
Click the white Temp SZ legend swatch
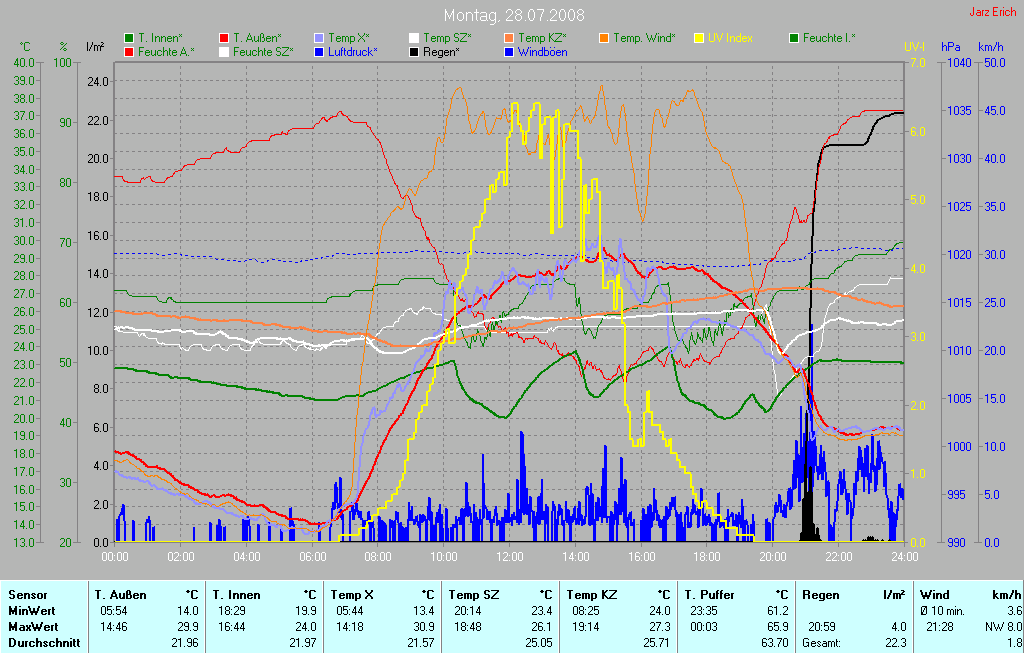(x=414, y=39)
